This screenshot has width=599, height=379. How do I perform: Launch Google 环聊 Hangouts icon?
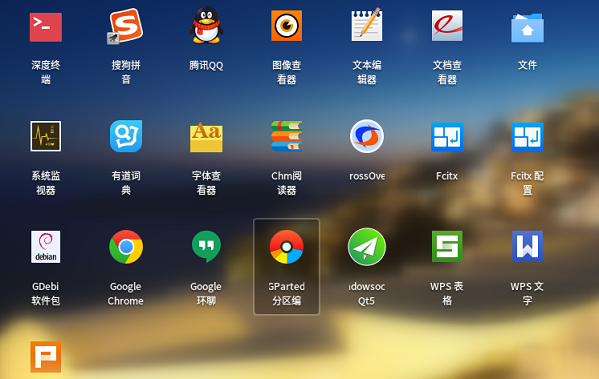point(206,246)
